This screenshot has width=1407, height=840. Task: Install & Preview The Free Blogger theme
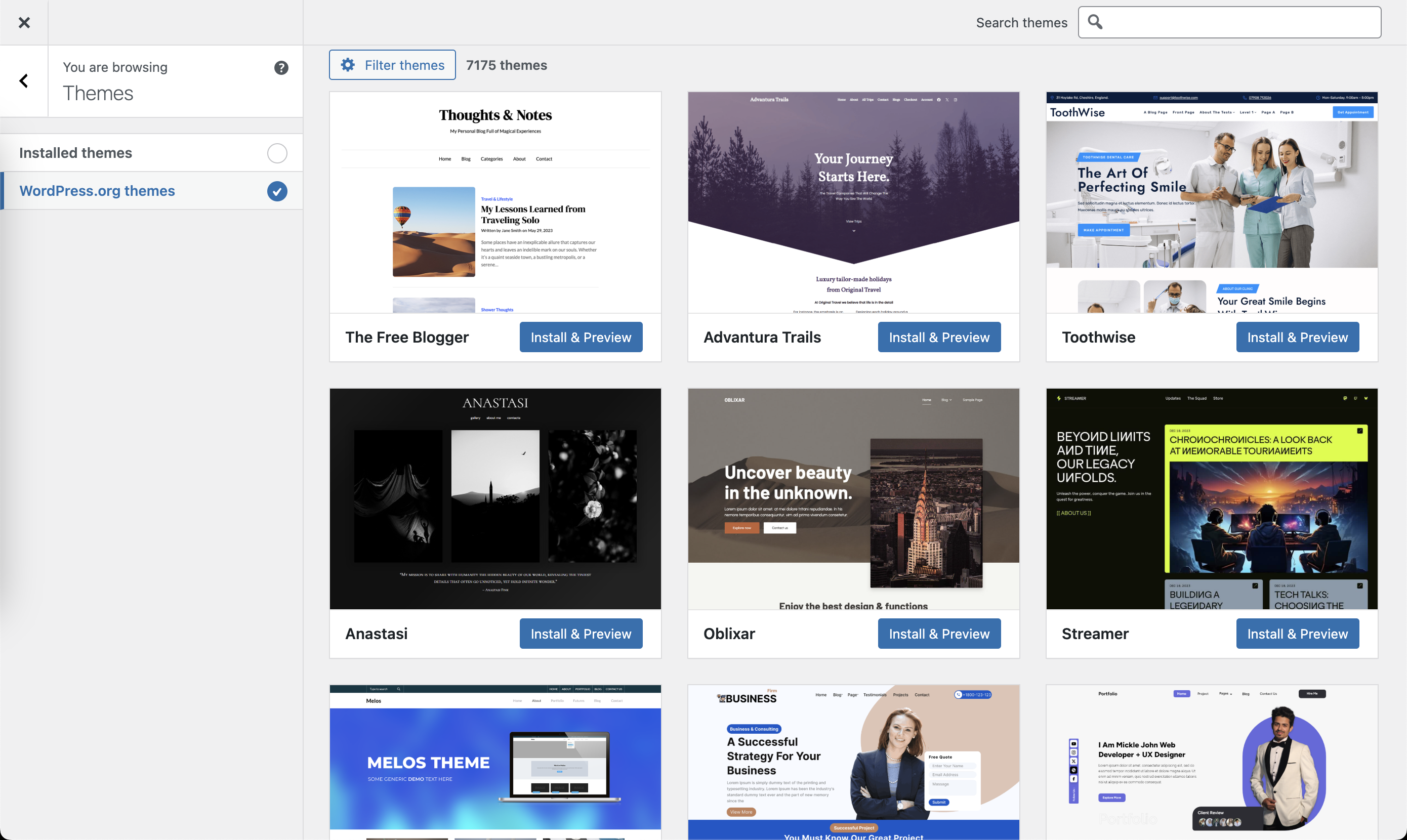(x=581, y=338)
